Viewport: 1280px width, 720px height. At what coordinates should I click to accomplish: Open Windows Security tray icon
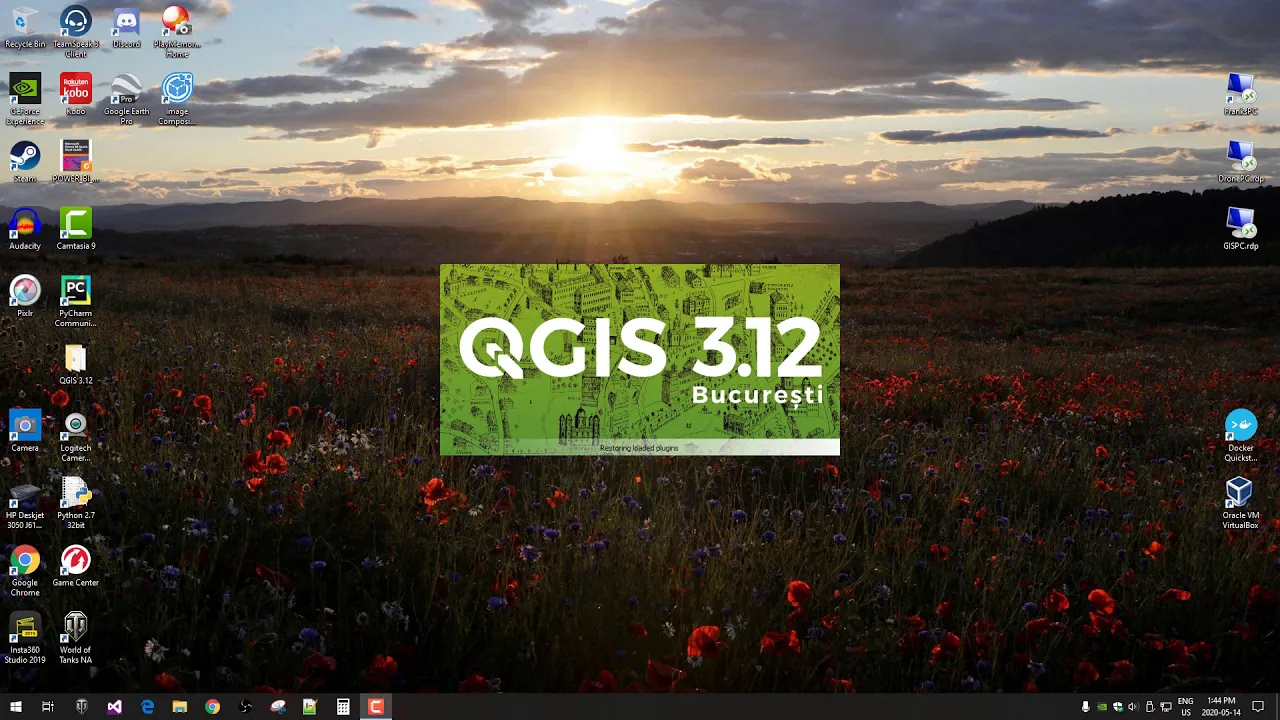tap(1118, 707)
